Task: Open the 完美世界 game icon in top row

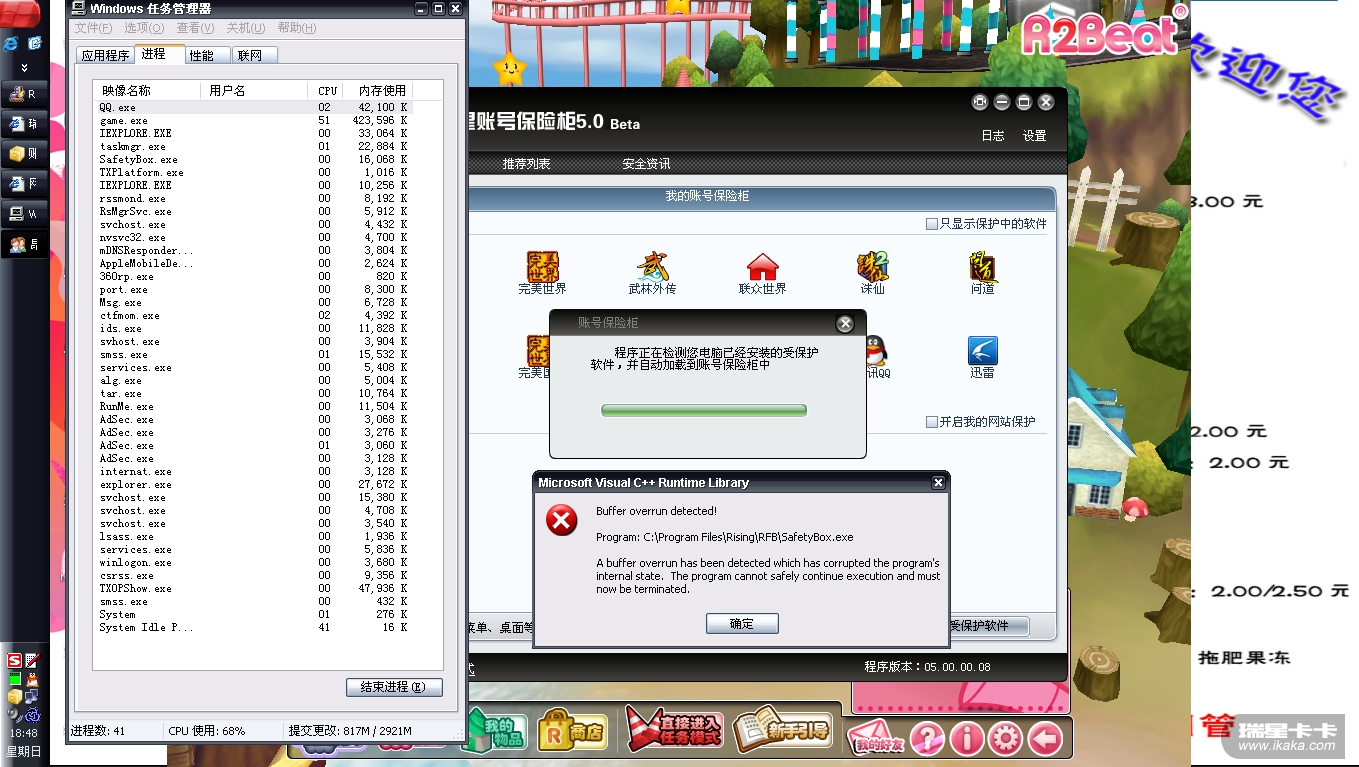Action: (x=542, y=268)
